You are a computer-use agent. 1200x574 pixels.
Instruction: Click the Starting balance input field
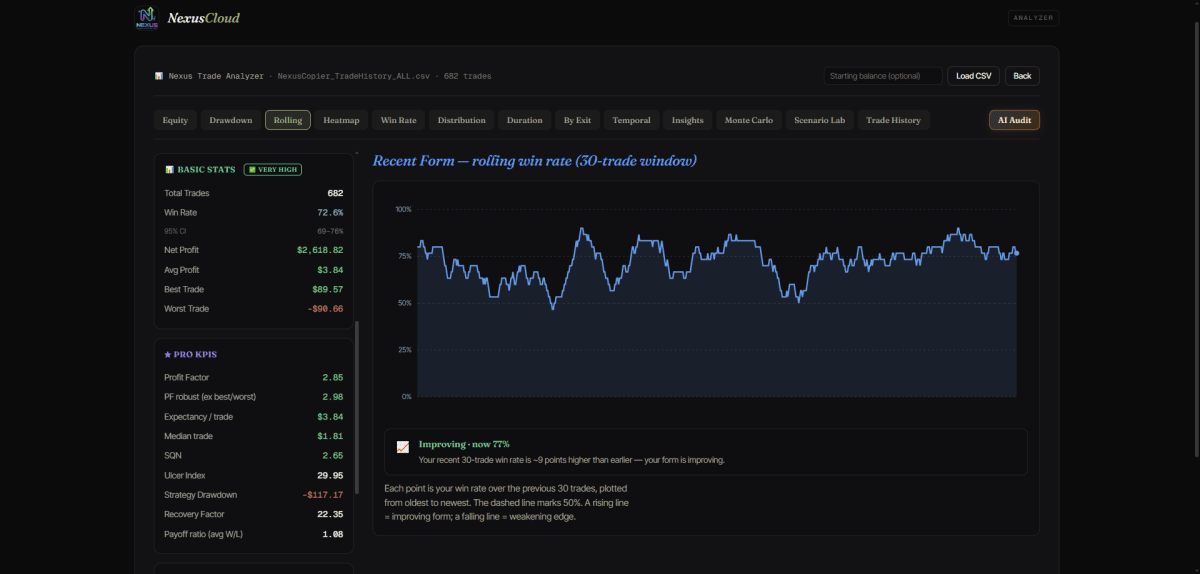[x=883, y=76]
